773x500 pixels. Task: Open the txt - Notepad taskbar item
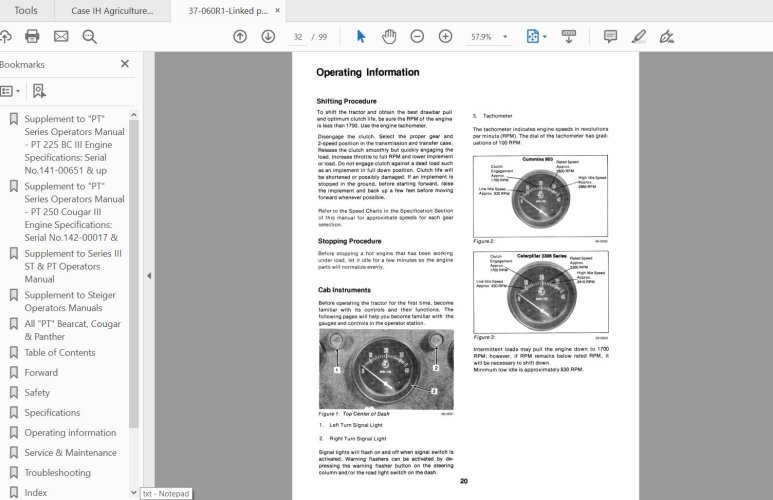(x=166, y=494)
